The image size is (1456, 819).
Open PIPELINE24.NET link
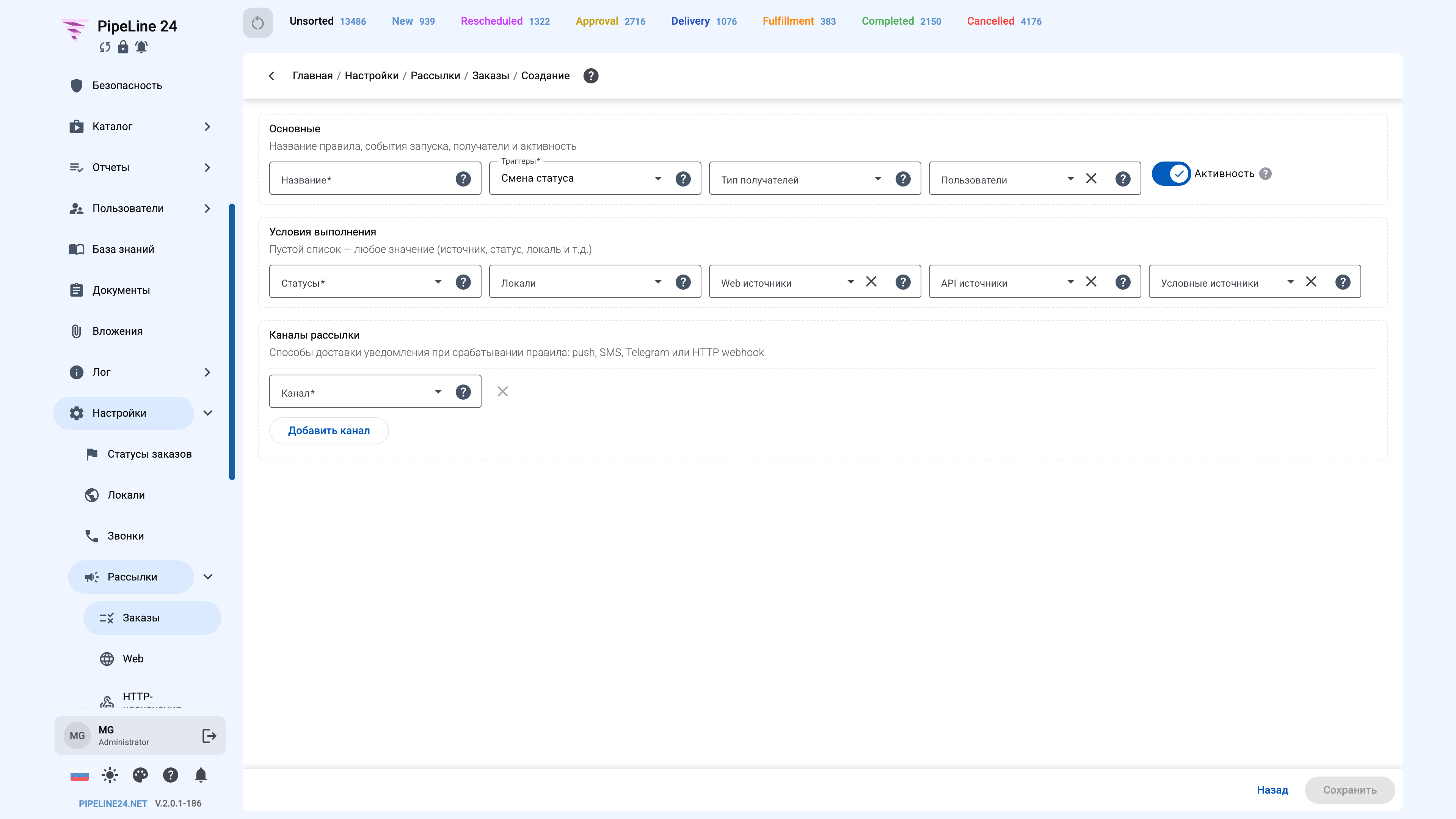click(113, 803)
